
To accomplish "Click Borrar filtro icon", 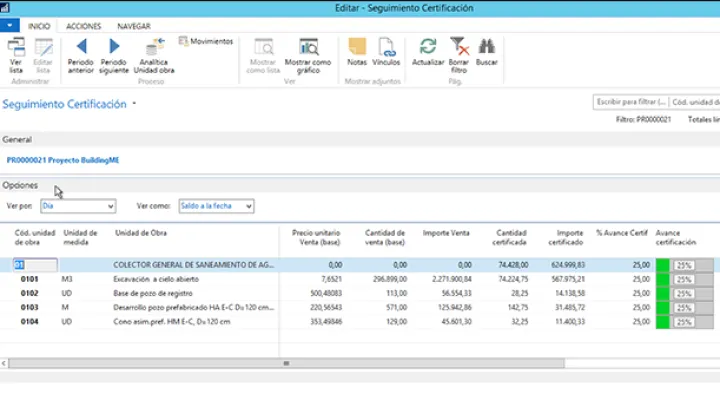I will (x=458, y=47).
